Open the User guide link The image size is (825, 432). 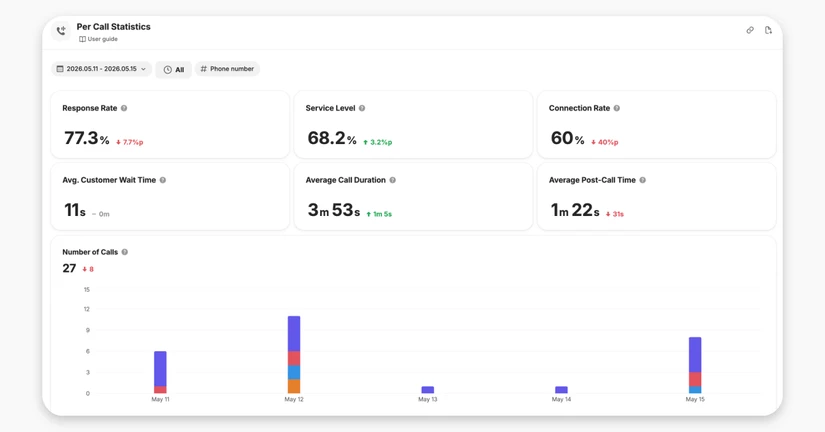98,39
